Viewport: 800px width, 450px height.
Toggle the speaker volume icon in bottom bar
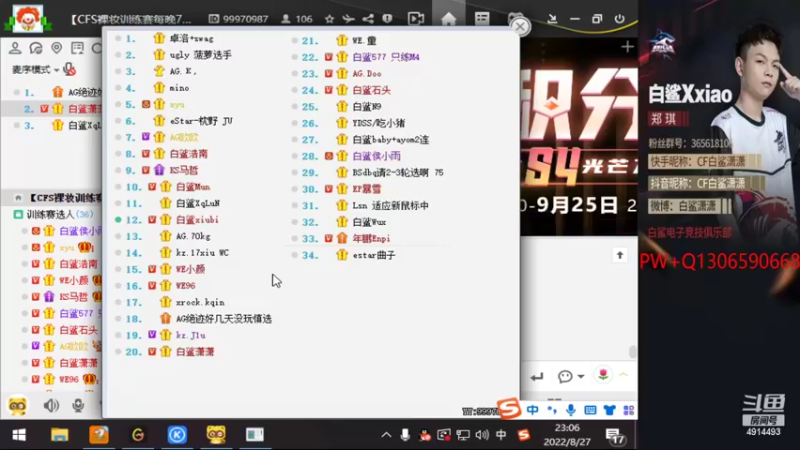click(x=51, y=405)
